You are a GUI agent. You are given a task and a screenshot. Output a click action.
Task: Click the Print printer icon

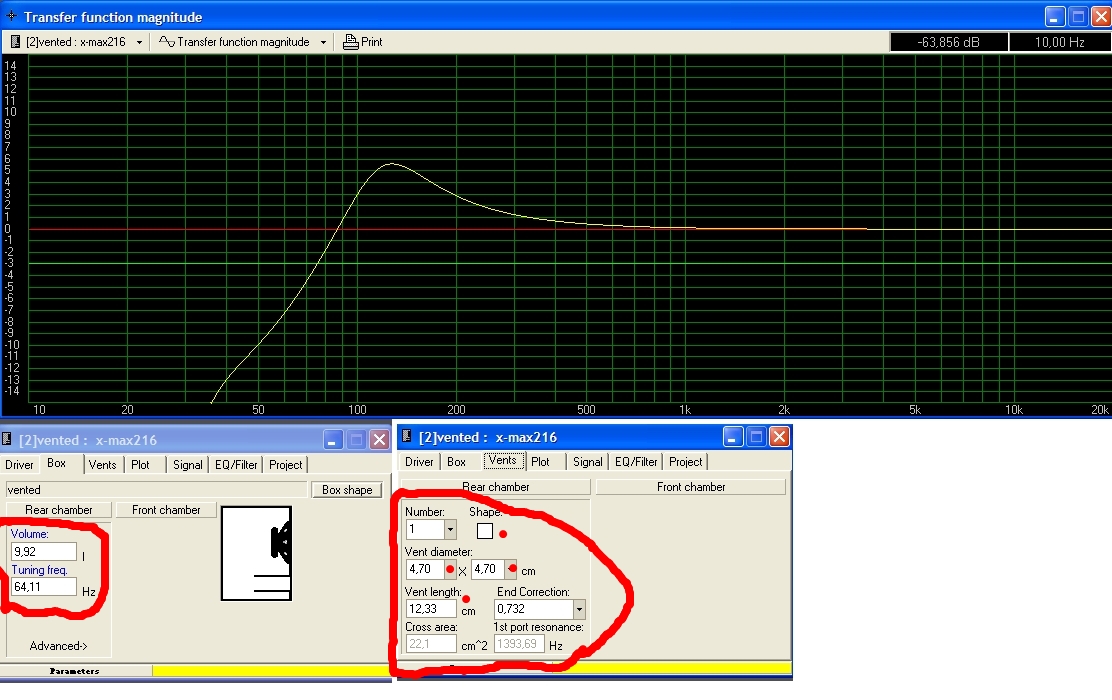tap(350, 42)
